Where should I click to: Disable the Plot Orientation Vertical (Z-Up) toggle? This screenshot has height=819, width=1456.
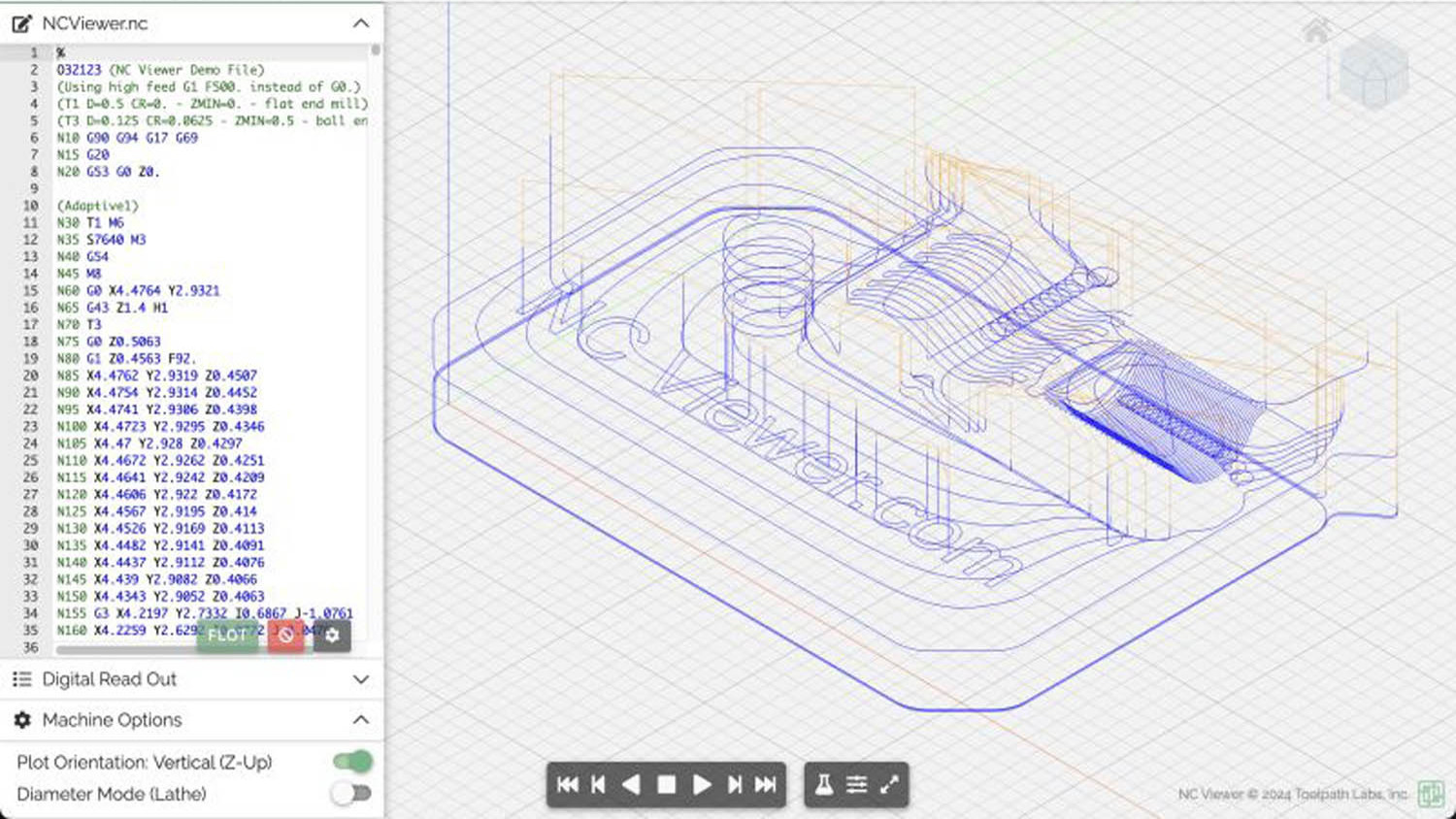pyautogui.click(x=351, y=762)
